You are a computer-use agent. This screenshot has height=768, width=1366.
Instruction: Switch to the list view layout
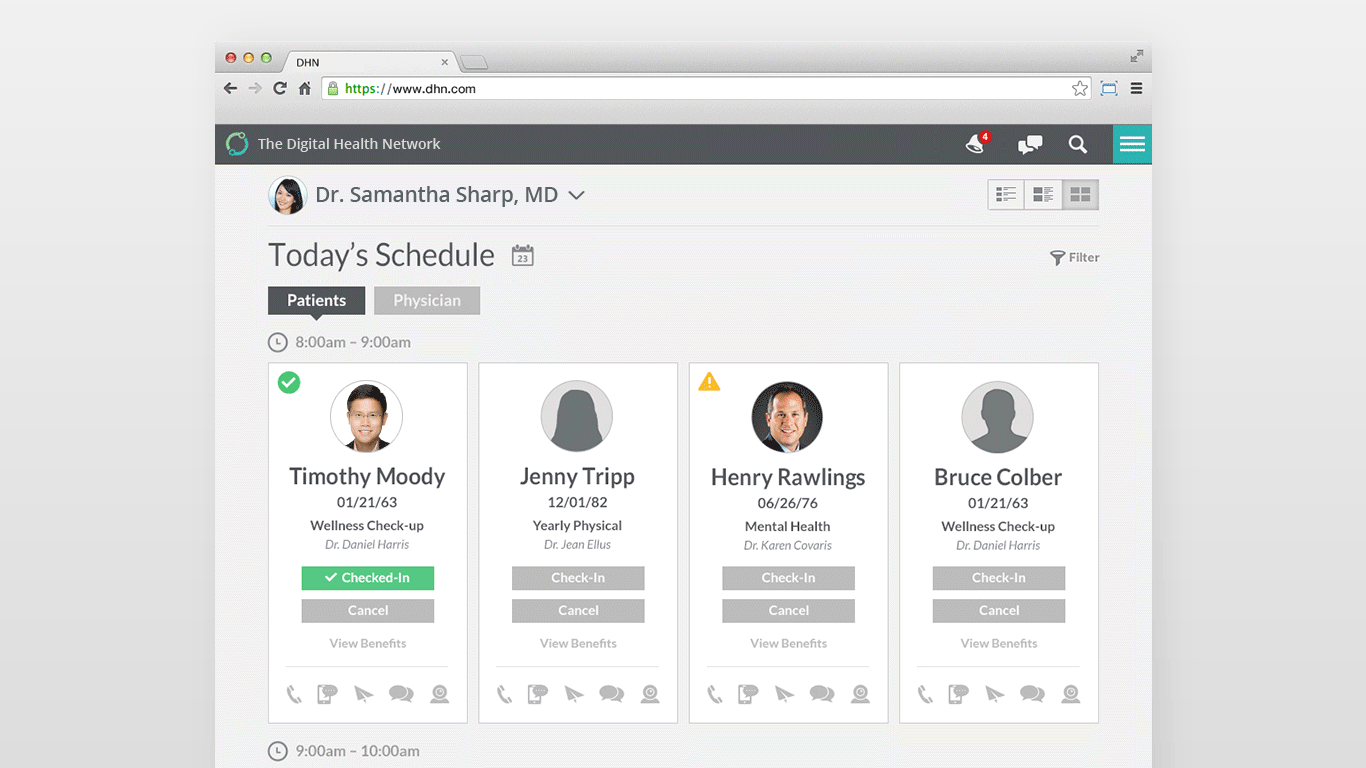pos(1006,195)
